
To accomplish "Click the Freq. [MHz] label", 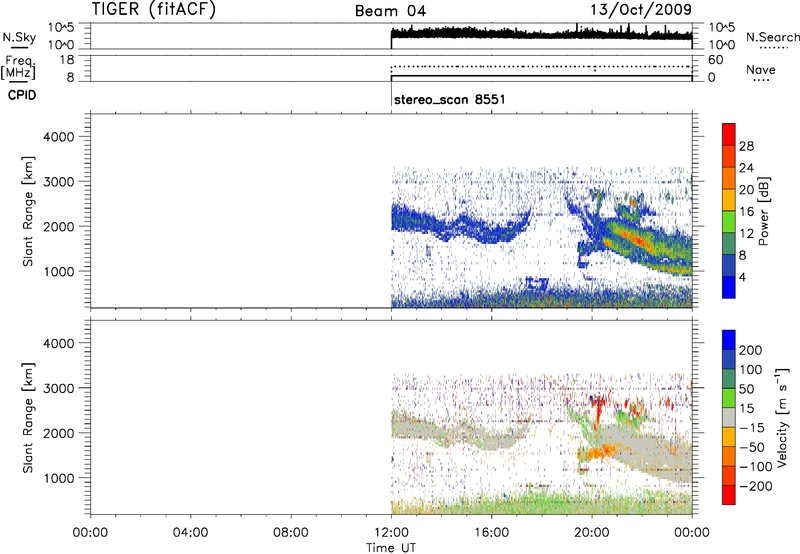I will (x=18, y=67).
